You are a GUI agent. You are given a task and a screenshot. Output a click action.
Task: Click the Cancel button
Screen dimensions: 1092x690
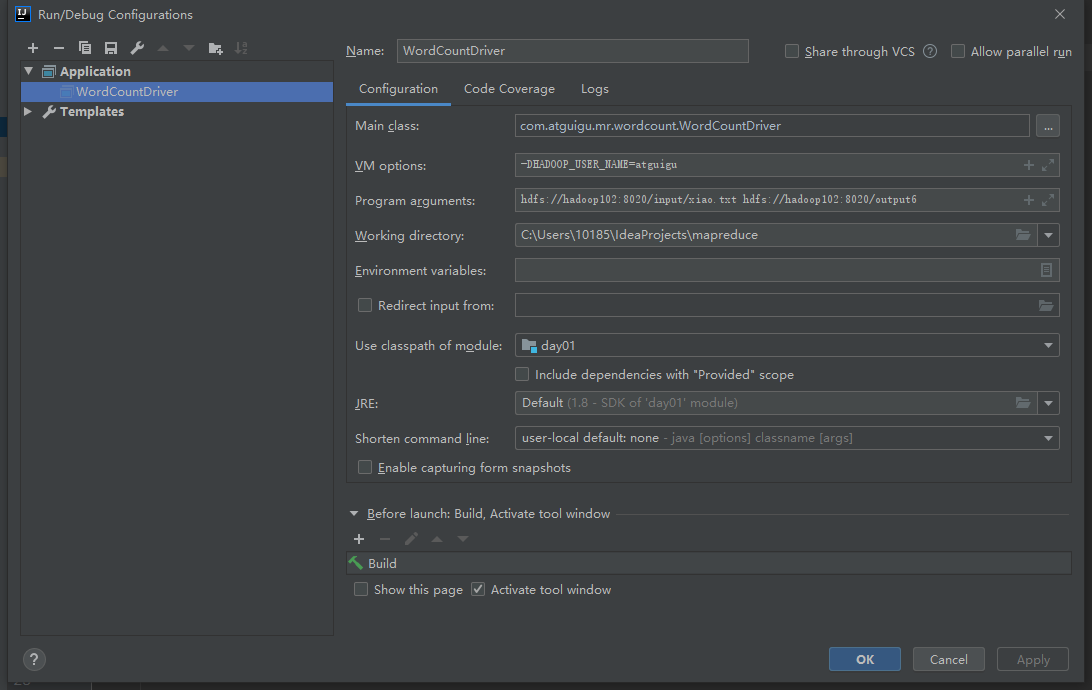948,659
